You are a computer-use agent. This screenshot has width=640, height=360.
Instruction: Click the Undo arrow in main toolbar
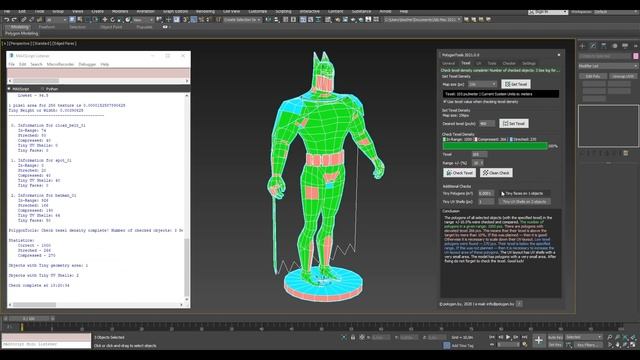7,20
